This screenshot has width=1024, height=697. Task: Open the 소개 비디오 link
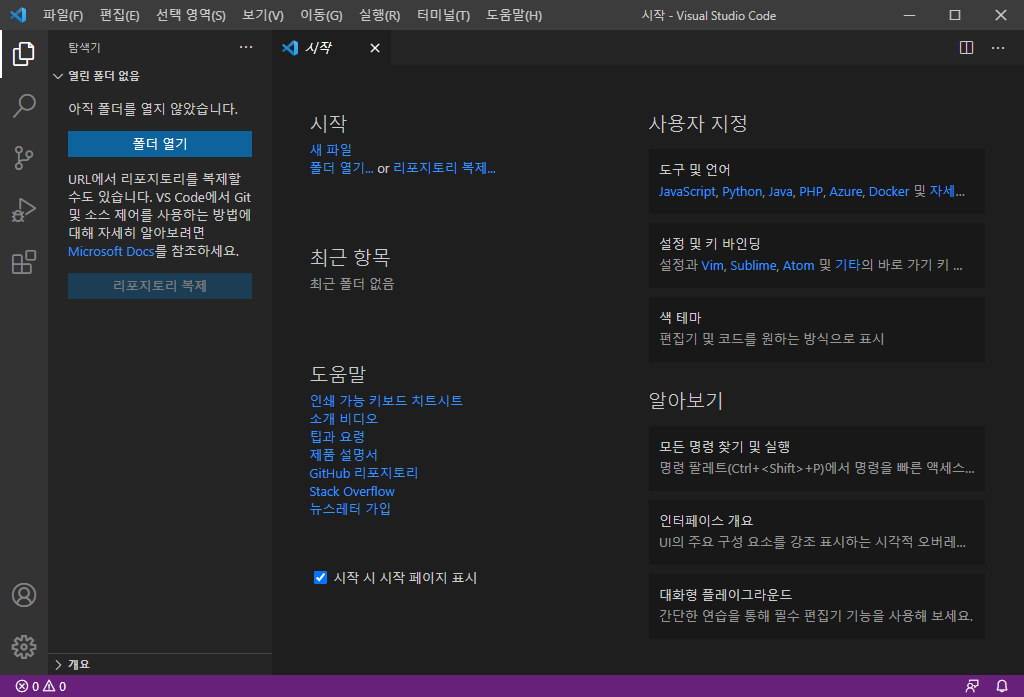[344, 419]
